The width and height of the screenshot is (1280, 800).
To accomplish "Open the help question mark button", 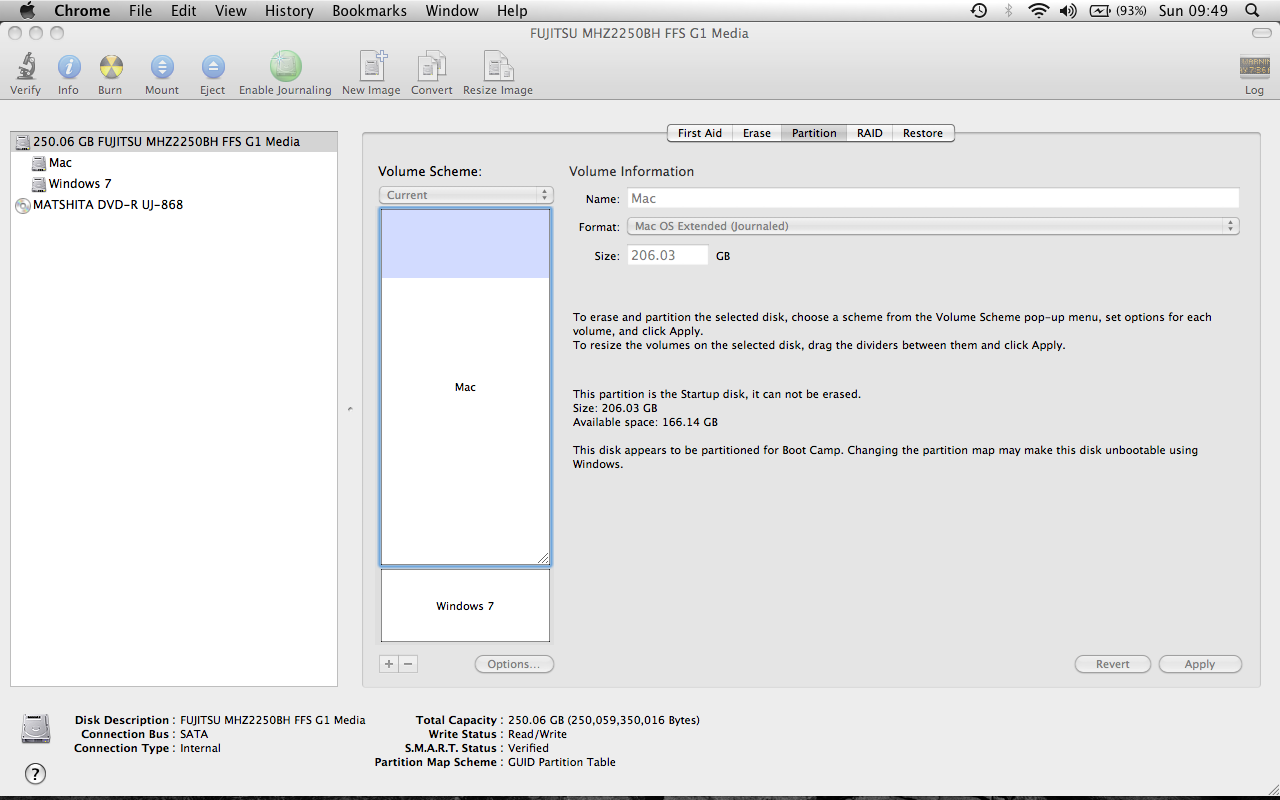I will (x=35, y=773).
